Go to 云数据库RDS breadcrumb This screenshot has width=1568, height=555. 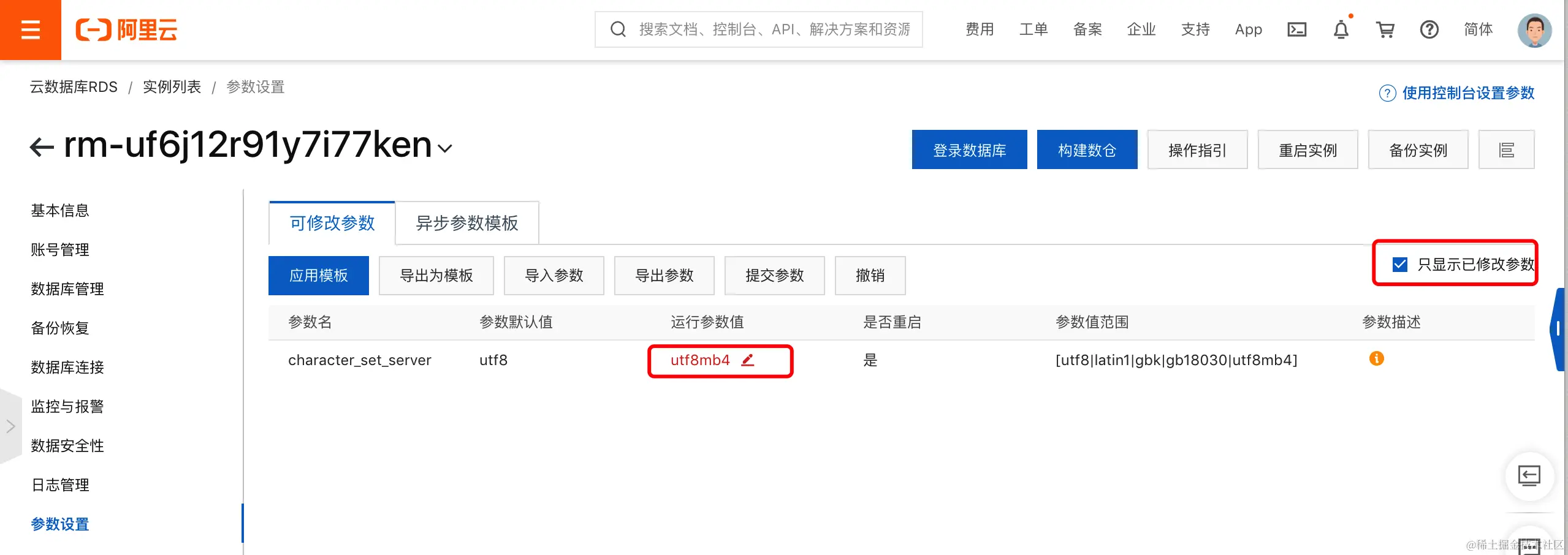click(x=74, y=87)
